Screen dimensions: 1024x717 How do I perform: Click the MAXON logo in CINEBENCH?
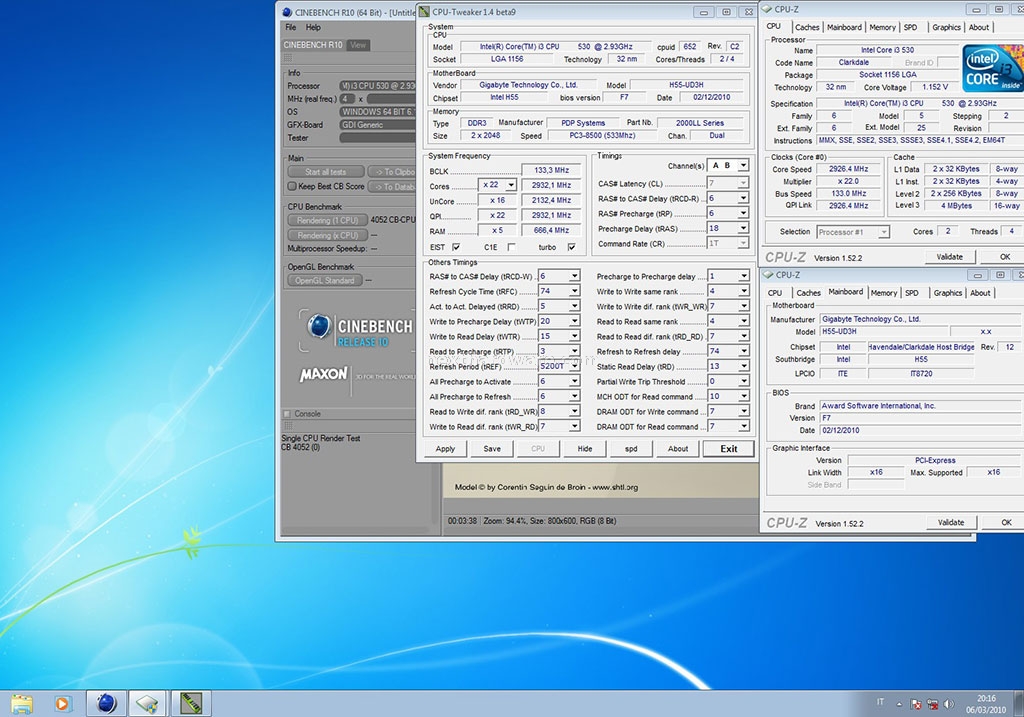tap(323, 375)
